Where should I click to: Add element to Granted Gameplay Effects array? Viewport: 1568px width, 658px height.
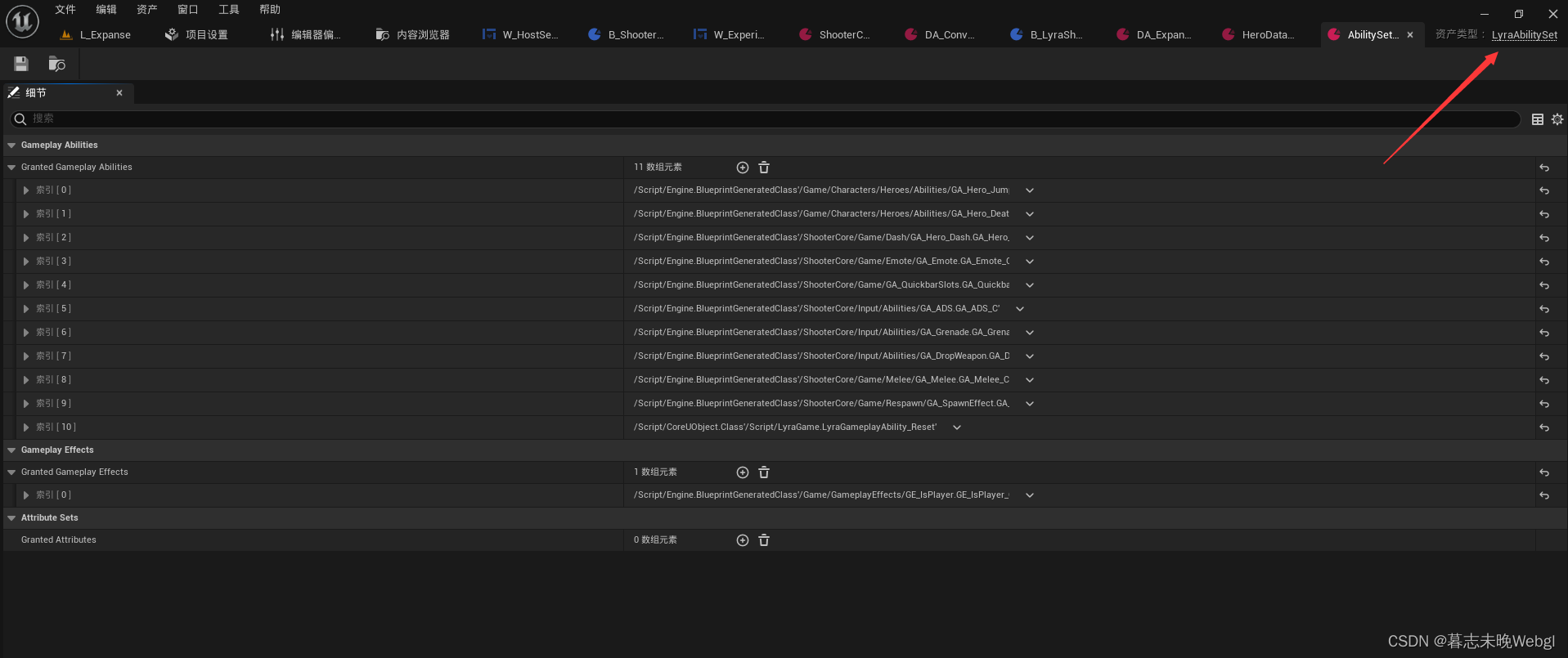tap(743, 472)
